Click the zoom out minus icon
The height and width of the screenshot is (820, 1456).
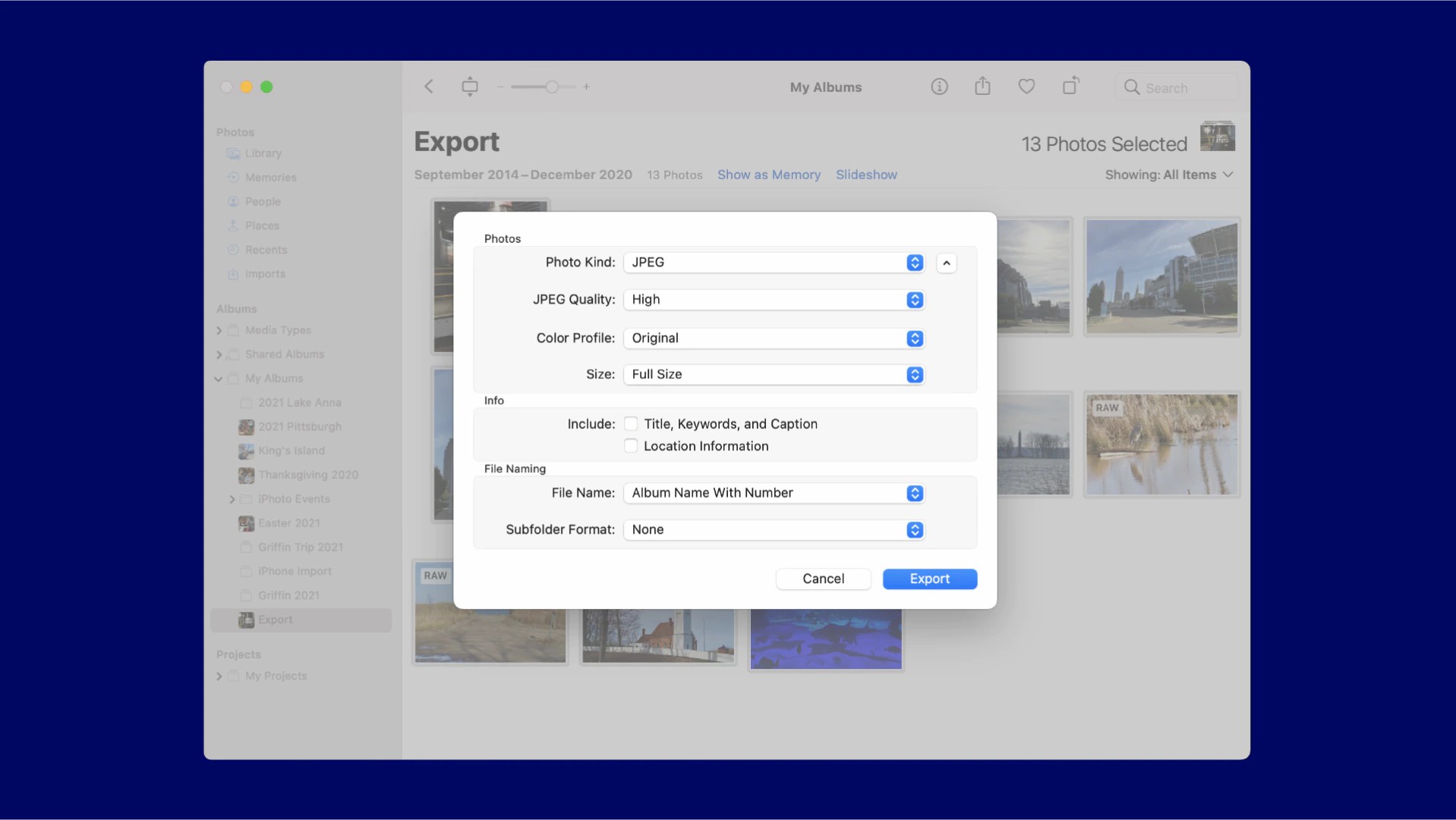500,87
